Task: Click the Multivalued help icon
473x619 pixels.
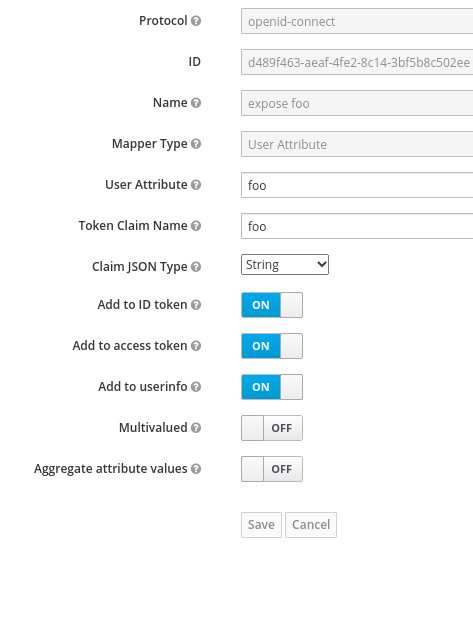Action: (196, 428)
